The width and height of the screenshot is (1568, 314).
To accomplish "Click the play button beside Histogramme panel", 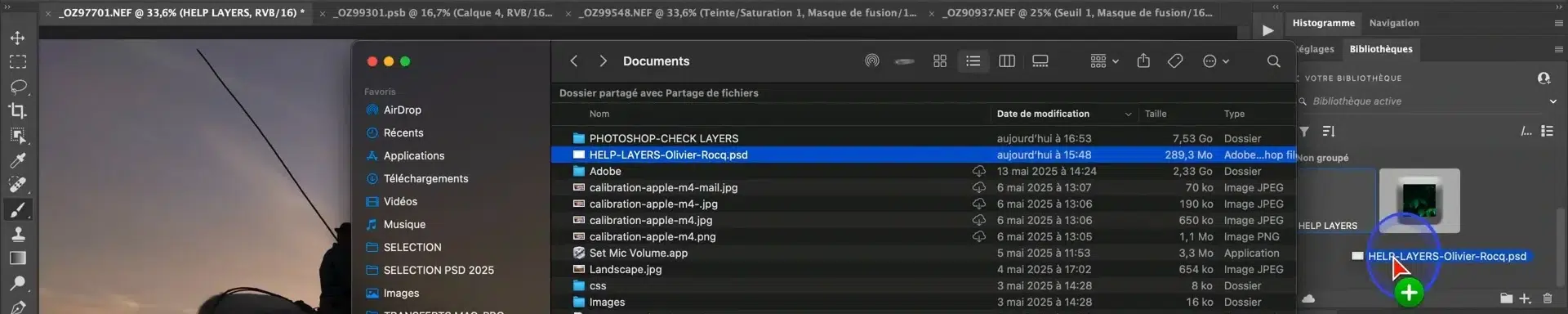I will click(x=1267, y=30).
